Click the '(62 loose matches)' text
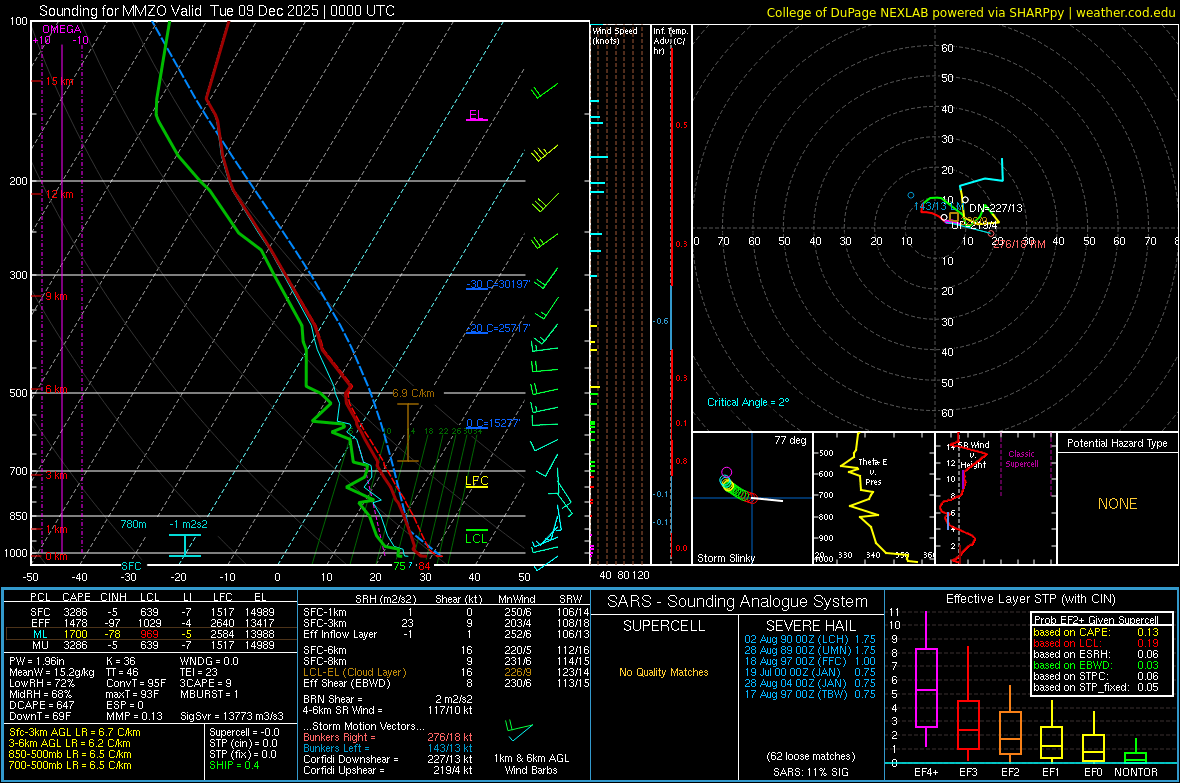 click(x=810, y=756)
